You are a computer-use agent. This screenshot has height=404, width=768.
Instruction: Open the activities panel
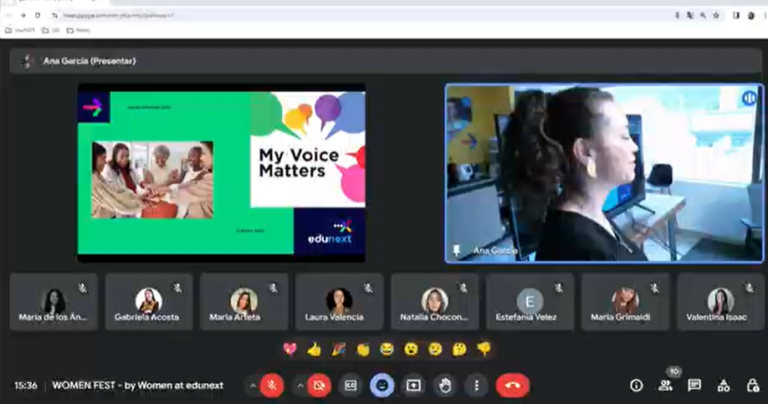pos(723,386)
